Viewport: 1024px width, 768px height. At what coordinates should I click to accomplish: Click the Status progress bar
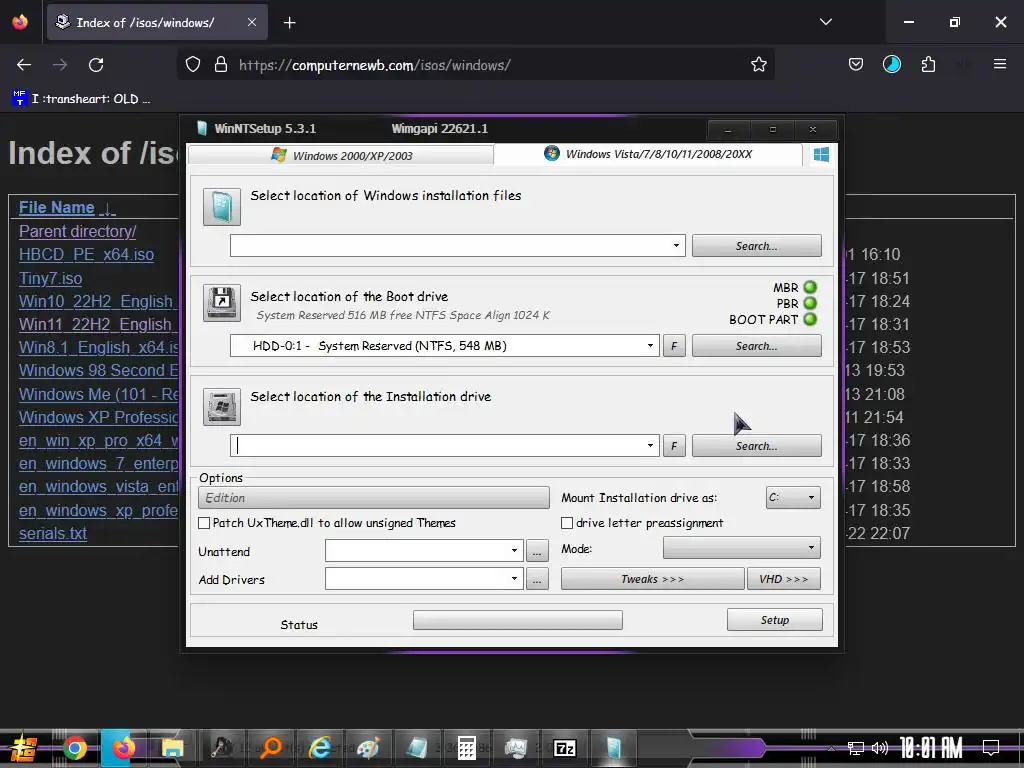518,620
